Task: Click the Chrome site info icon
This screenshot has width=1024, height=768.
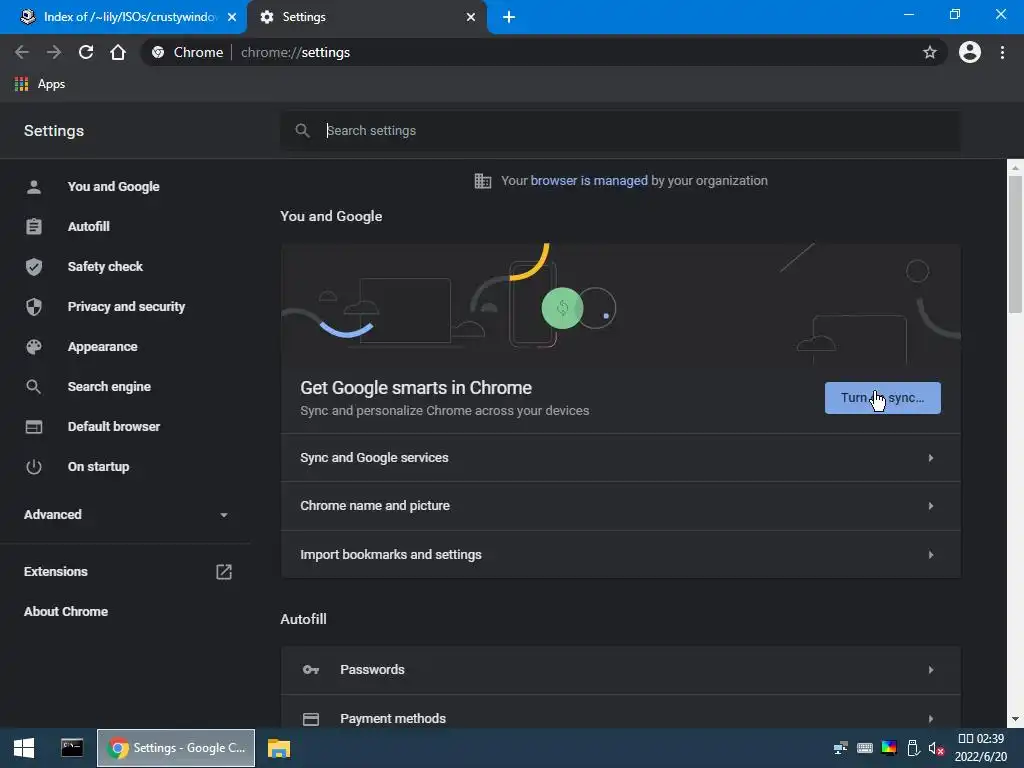Action: pos(158,52)
